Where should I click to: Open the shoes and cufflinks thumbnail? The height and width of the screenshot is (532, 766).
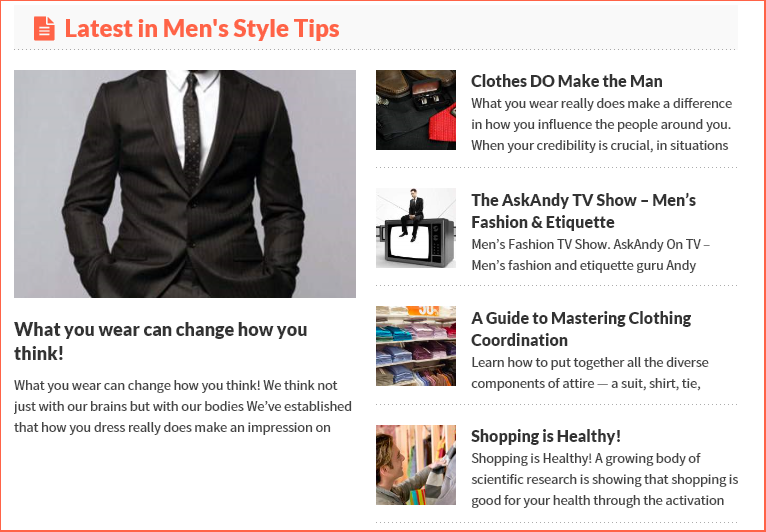pos(416,110)
